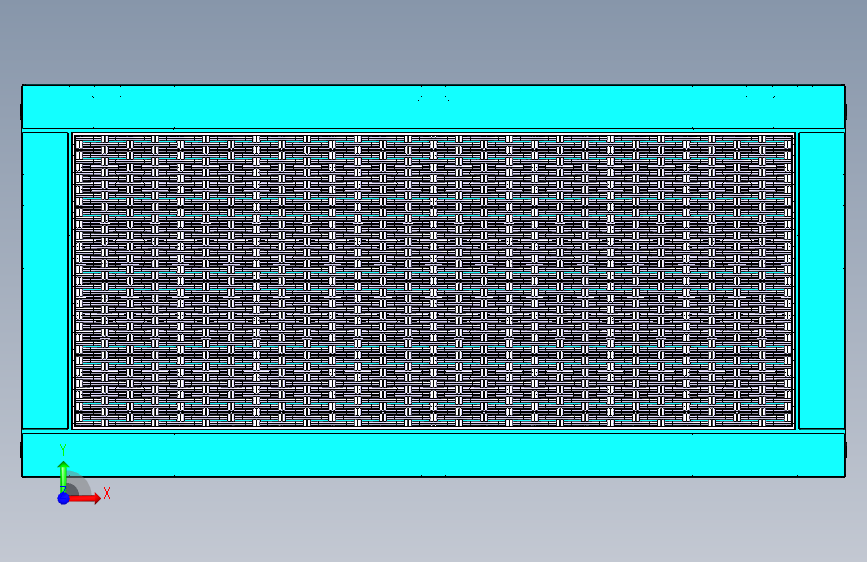Click the green Y axis arrow of the triad
Viewport: 867px width, 562px height.
coord(63,476)
